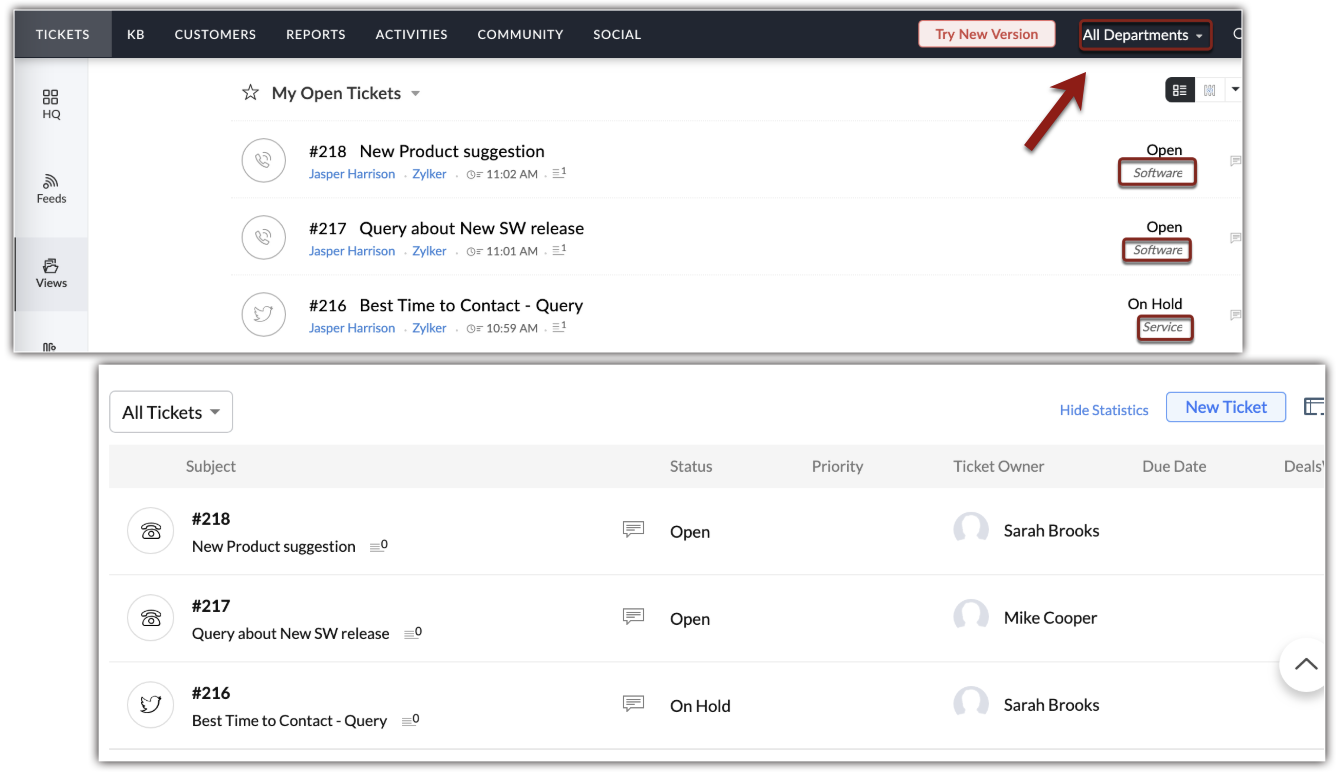
Task: Open the My Open Tickets view dropdown
Action: (x=415, y=94)
